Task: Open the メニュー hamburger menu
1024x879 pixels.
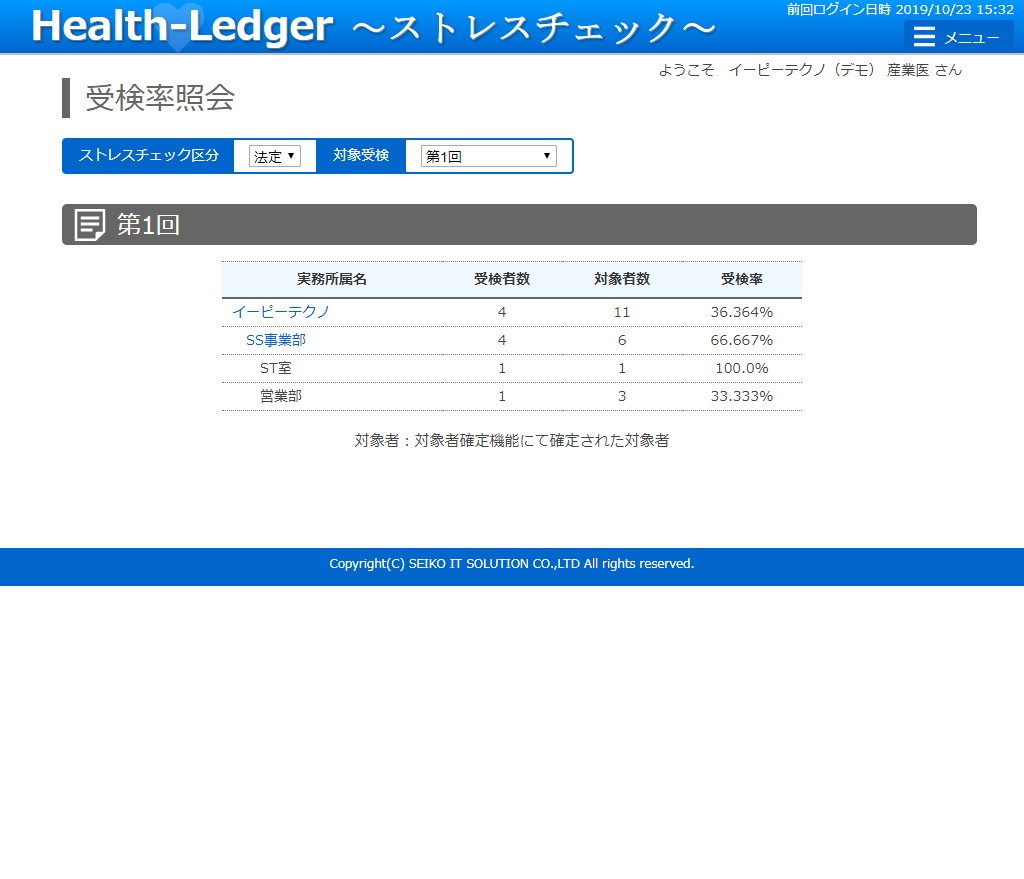Action: pyautogui.click(x=957, y=37)
